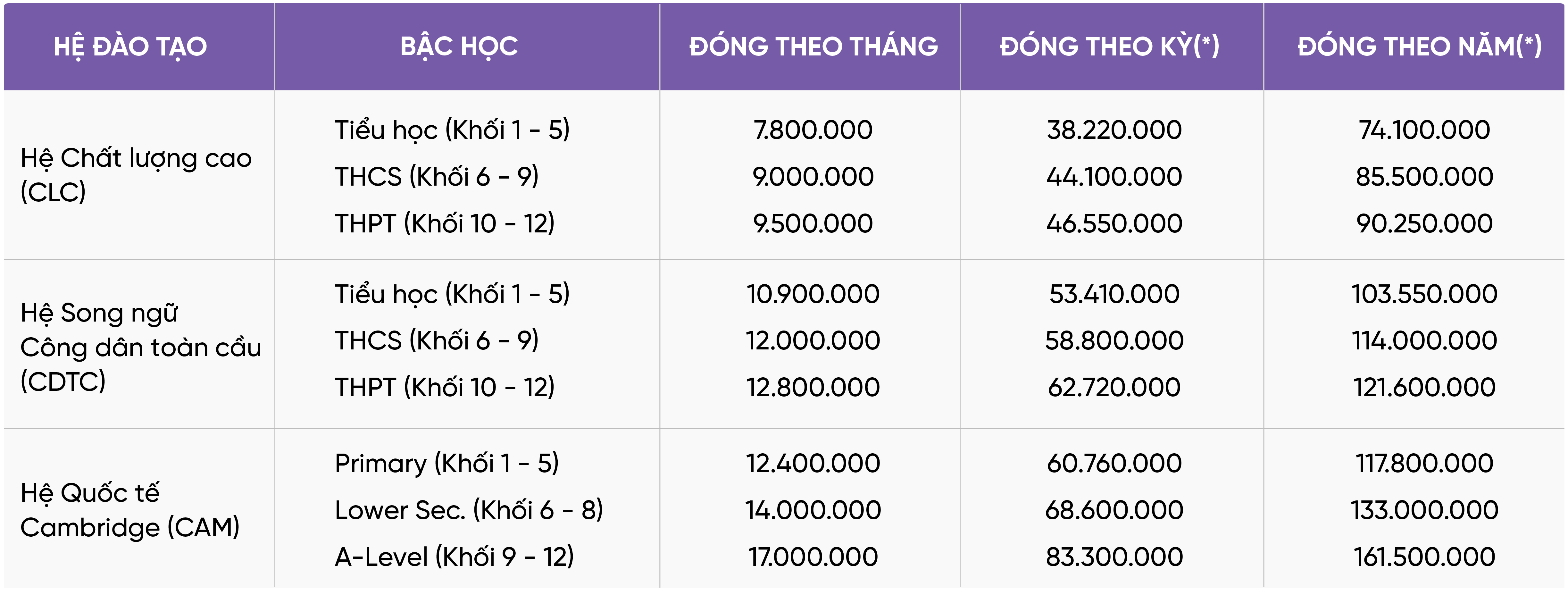Select the "Lower Sec. (Khối 6 - 8)" label

point(469,510)
